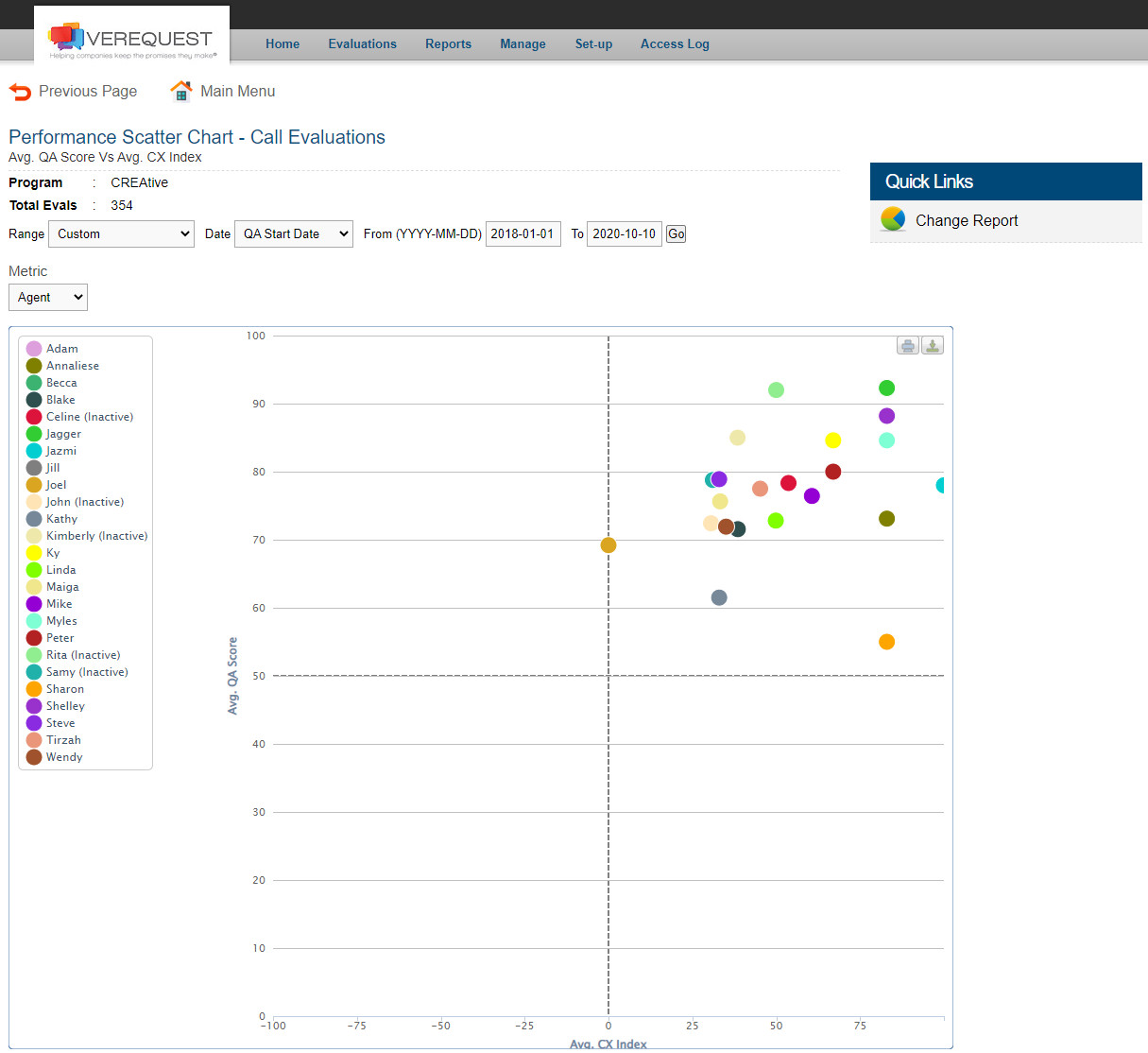Click the From date field showing 2018-01-01
The width and height of the screenshot is (1148, 1053).
click(x=523, y=233)
